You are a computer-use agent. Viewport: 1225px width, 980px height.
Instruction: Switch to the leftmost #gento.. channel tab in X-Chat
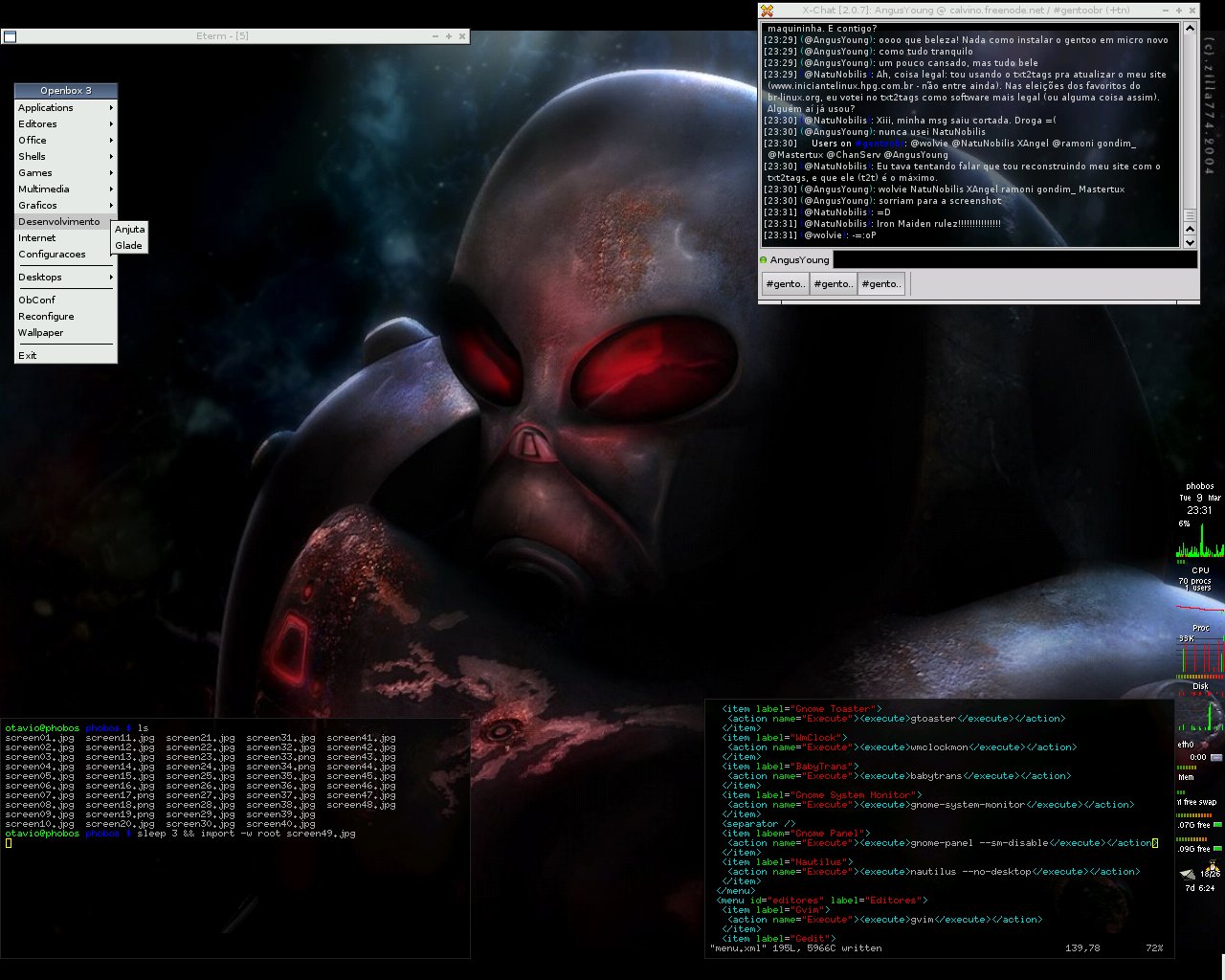pos(786,284)
